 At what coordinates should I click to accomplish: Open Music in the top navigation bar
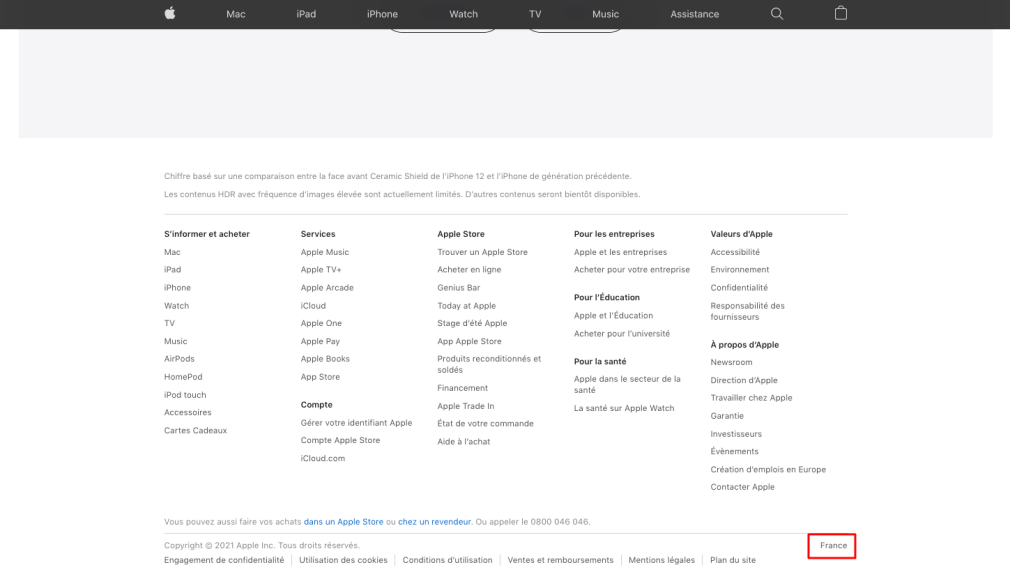tap(605, 14)
